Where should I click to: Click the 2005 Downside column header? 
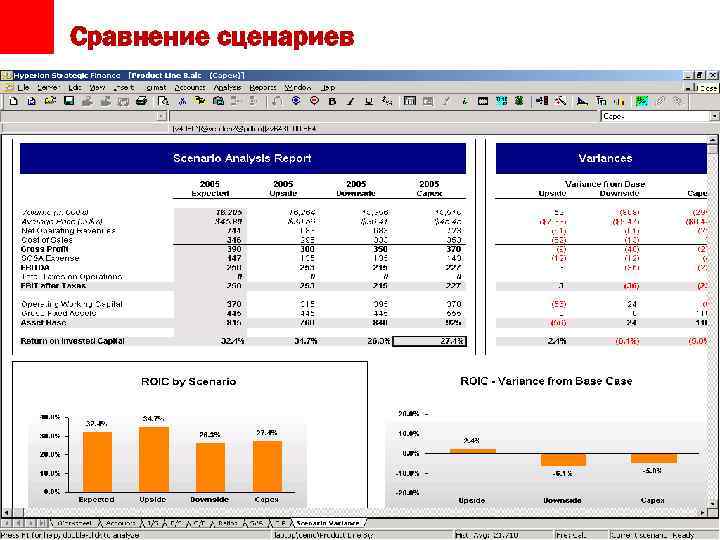point(356,189)
